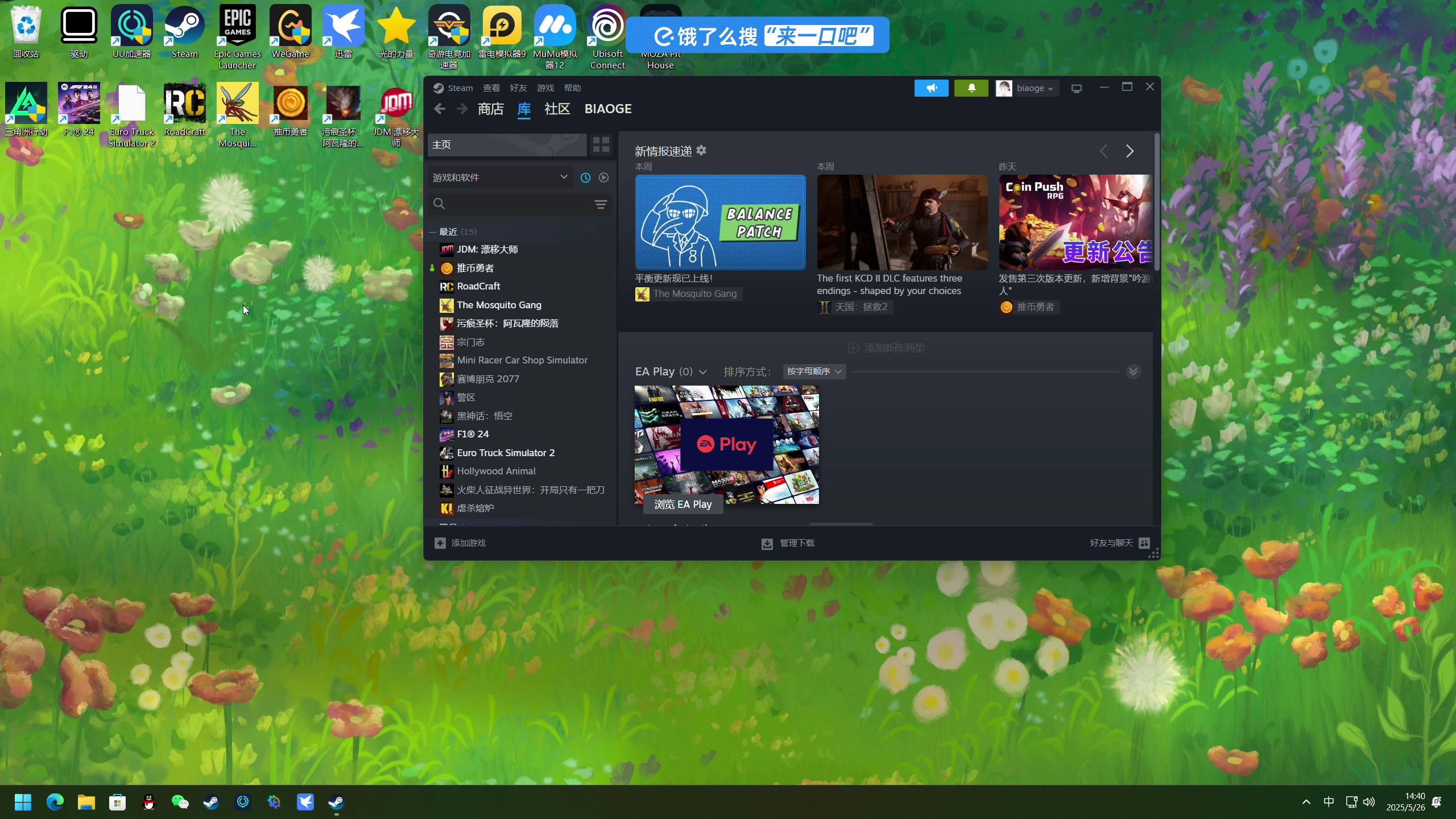Select RoadCraft in library list
The image size is (1456, 819).
[478, 286]
